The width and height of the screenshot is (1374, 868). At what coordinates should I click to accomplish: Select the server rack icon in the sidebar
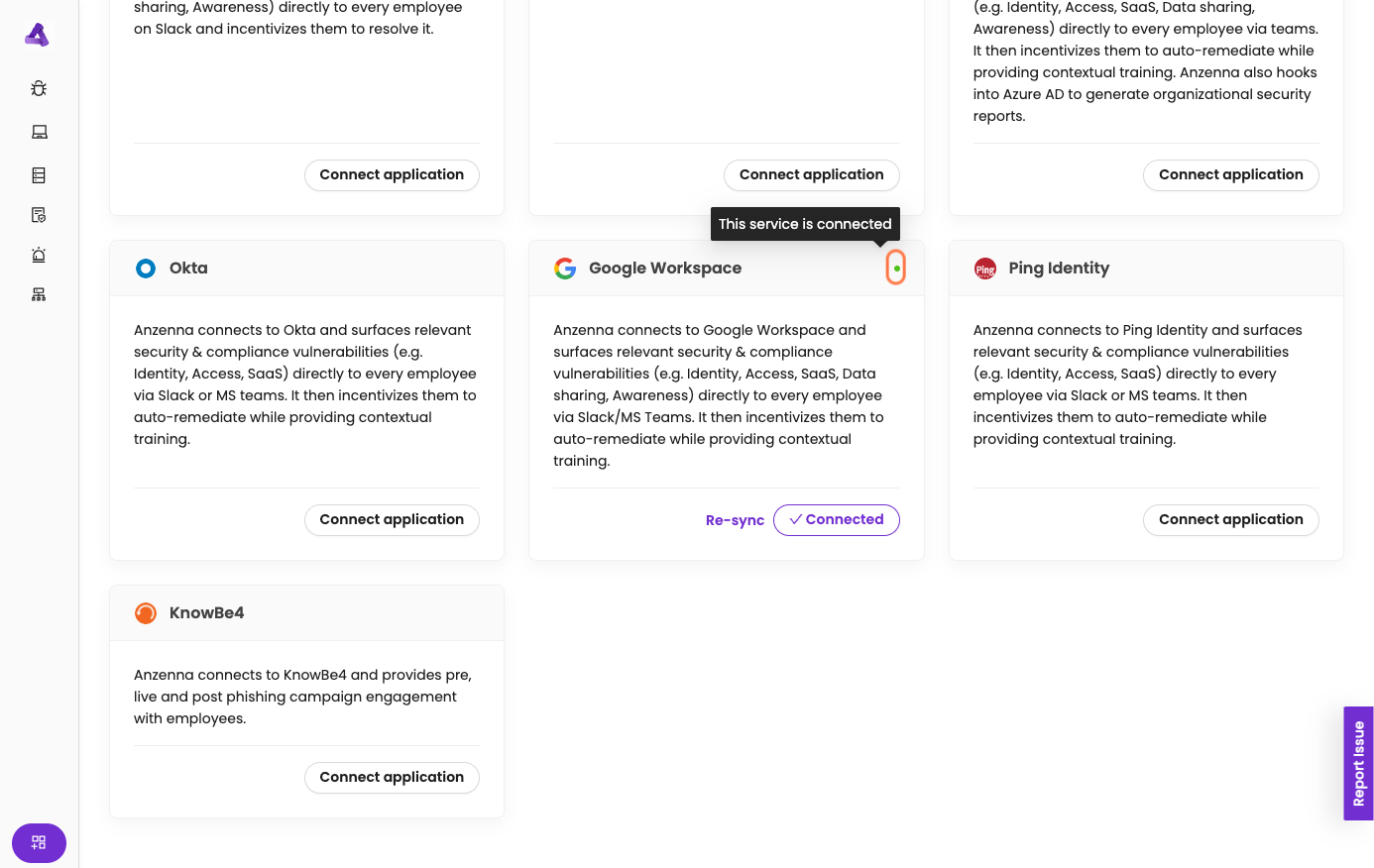coord(39,175)
